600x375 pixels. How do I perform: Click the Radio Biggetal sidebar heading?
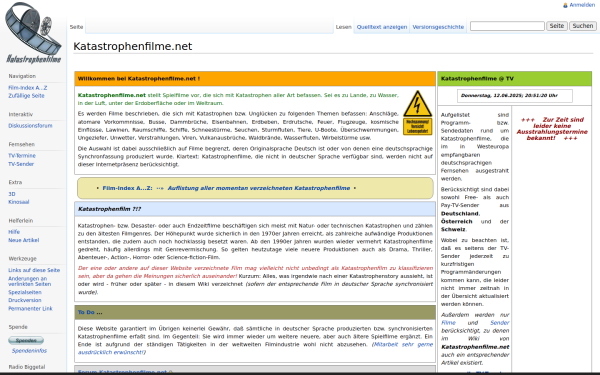tap(27, 367)
